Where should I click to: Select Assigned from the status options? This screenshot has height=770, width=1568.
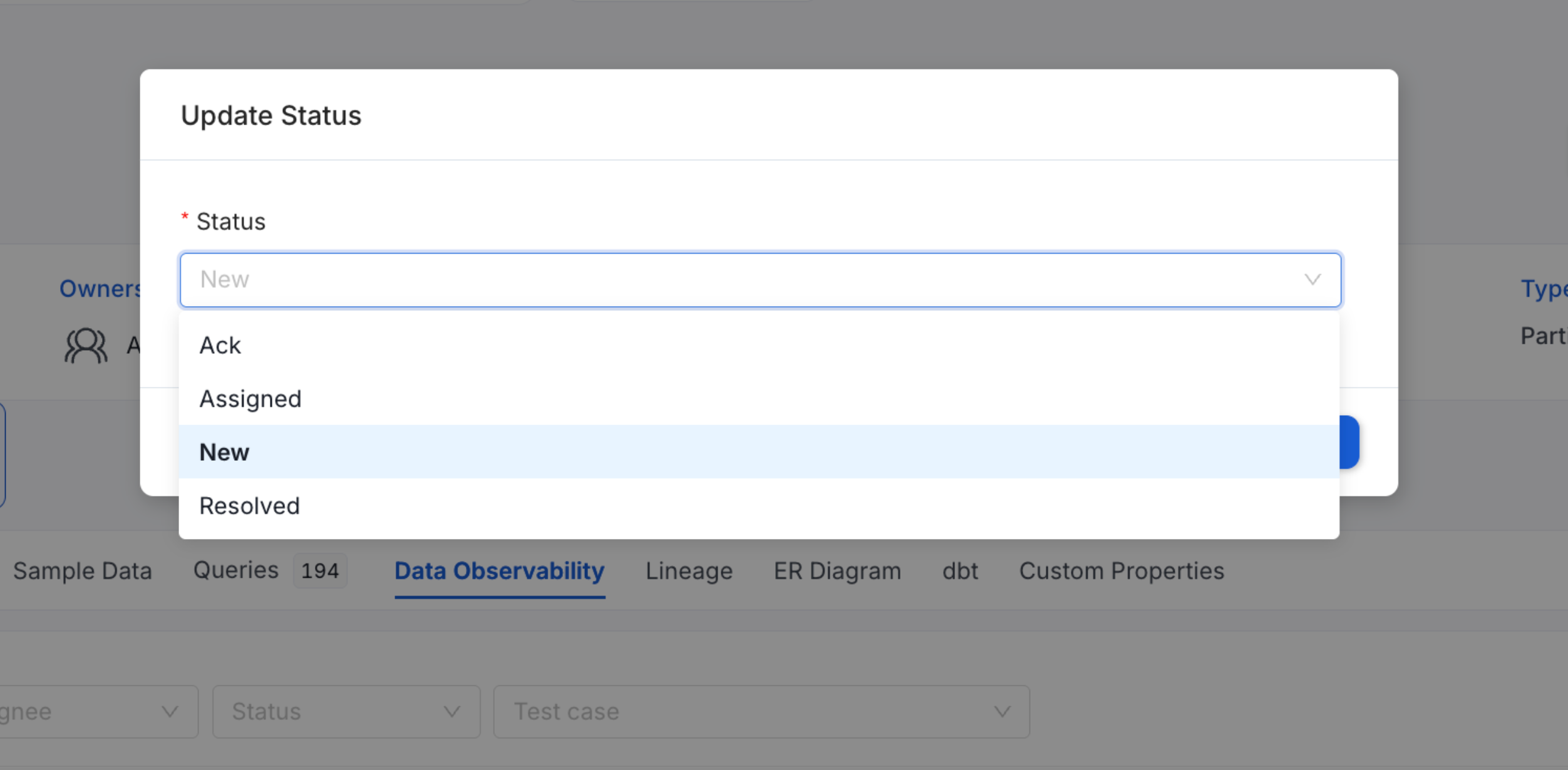click(250, 399)
